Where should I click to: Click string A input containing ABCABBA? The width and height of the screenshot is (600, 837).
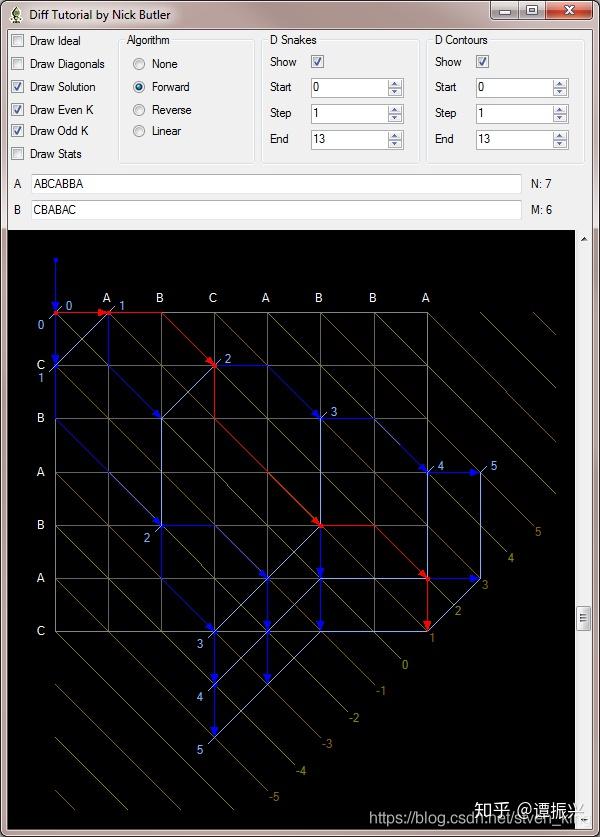click(x=276, y=184)
